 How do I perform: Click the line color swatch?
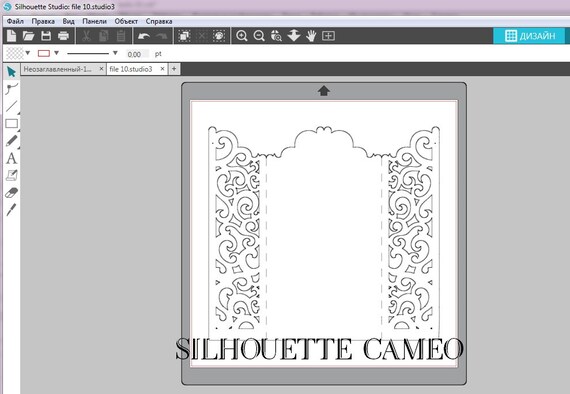pos(44,53)
